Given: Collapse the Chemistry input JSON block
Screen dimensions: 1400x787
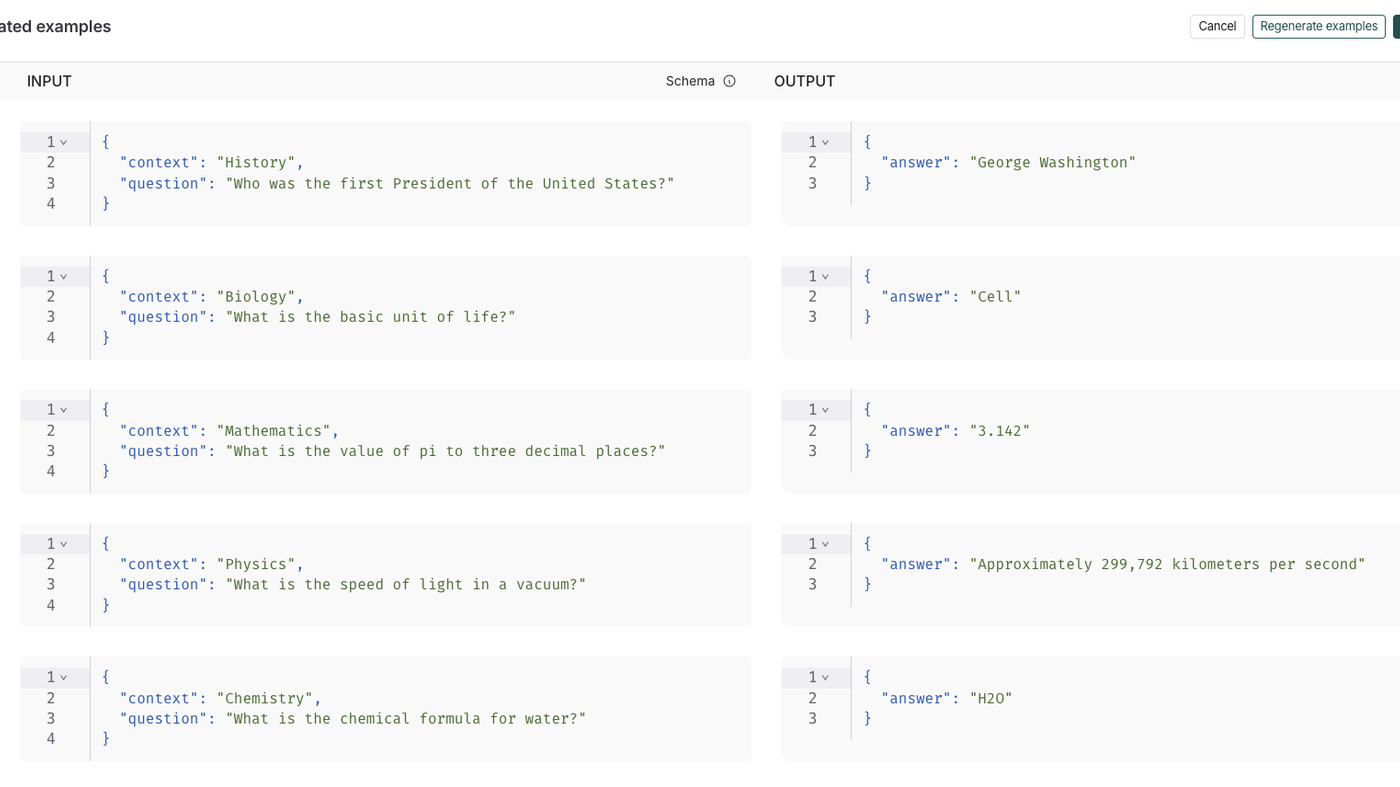Looking at the screenshot, I should pyautogui.click(x=63, y=678).
